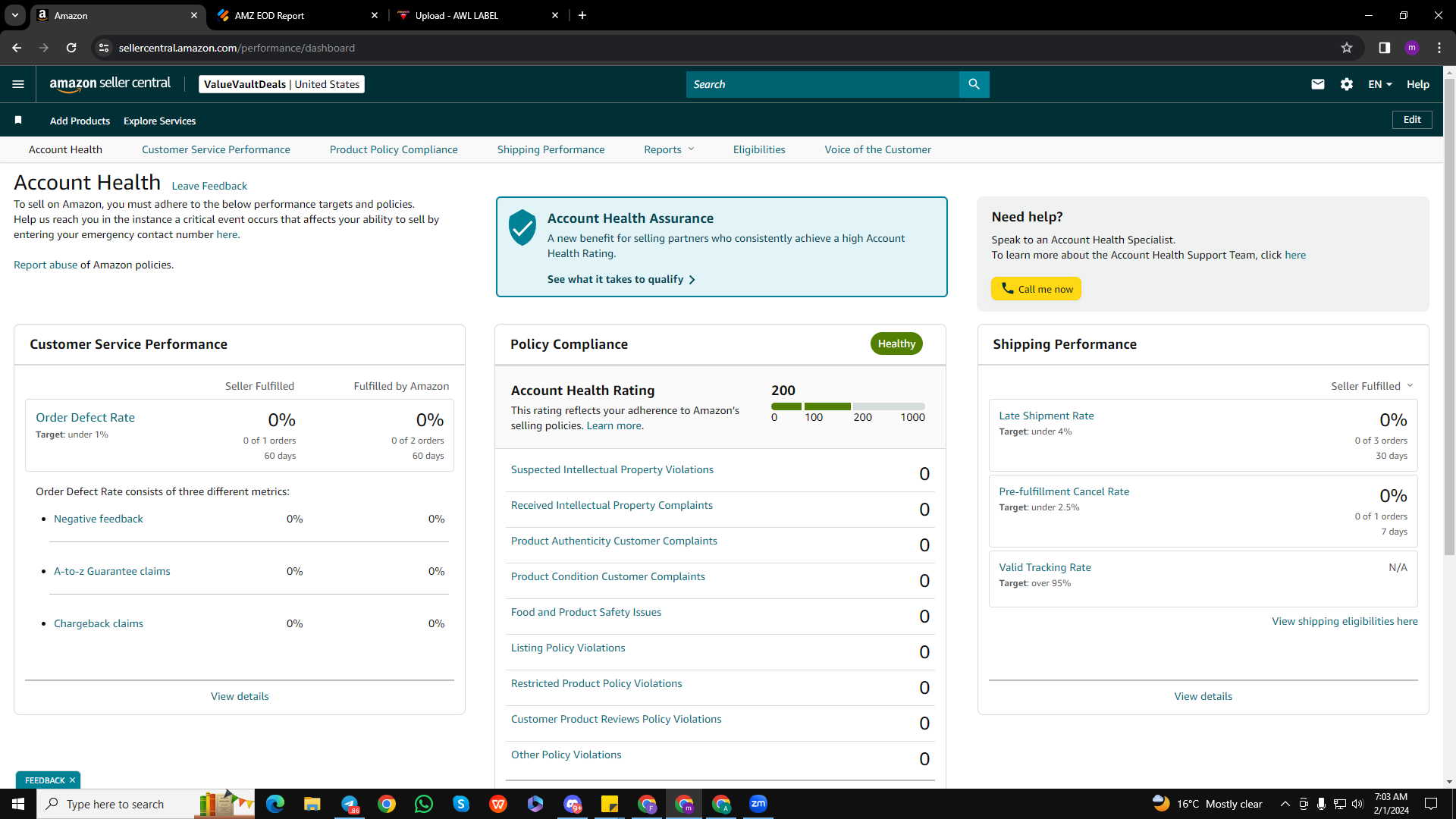Open Microsoft Edge from taskbar

point(275,804)
